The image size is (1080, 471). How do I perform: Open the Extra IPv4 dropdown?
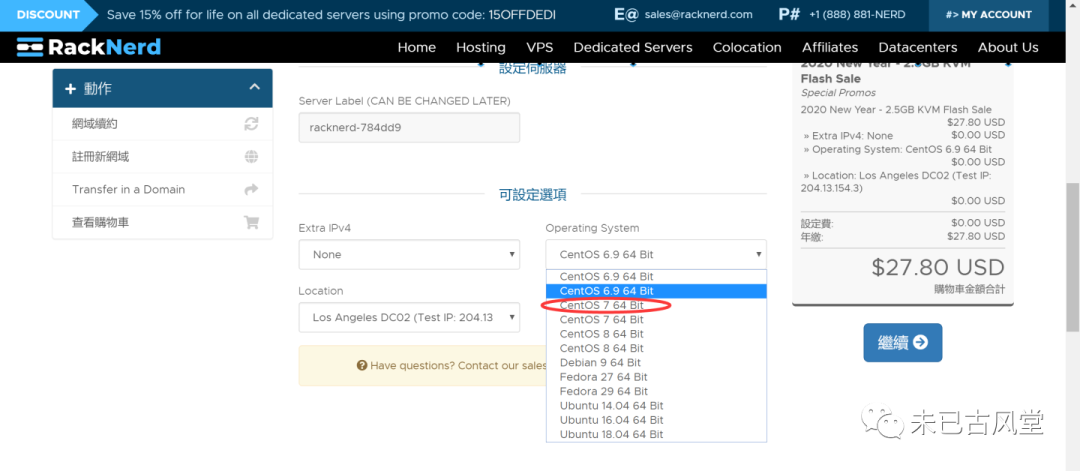(x=409, y=255)
